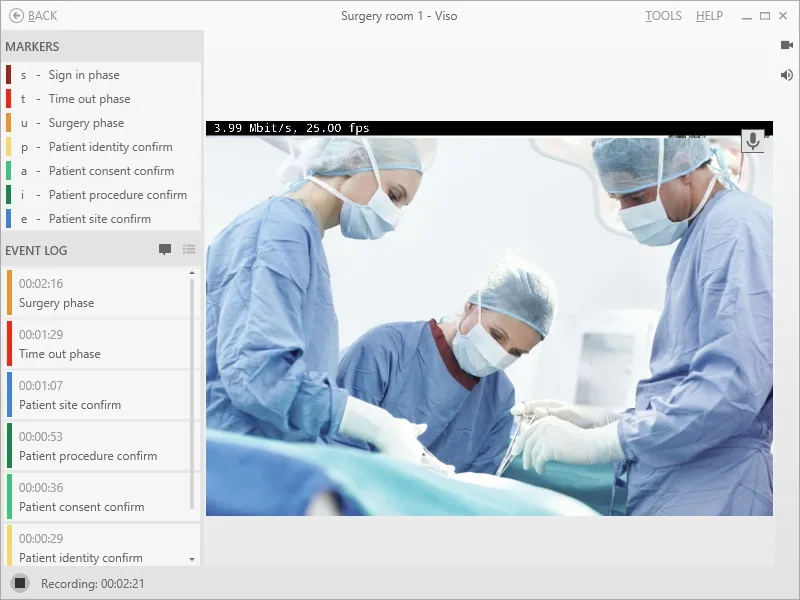Click the MARKERS panel header

click(102, 46)
